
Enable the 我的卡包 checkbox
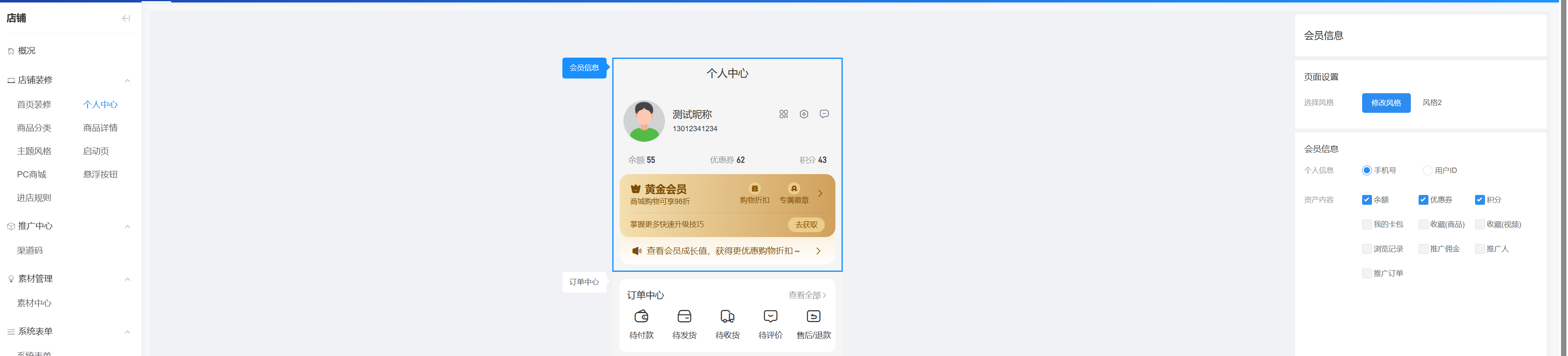[1367, 224]
